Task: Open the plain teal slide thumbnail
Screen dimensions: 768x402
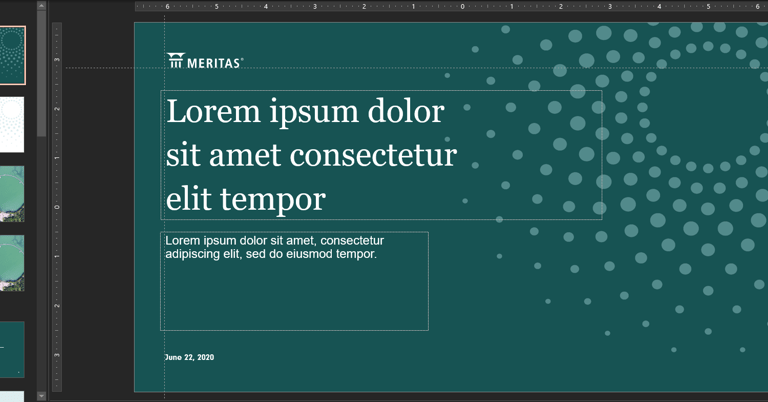Action: pyautogui.click(x=12, y=350)
